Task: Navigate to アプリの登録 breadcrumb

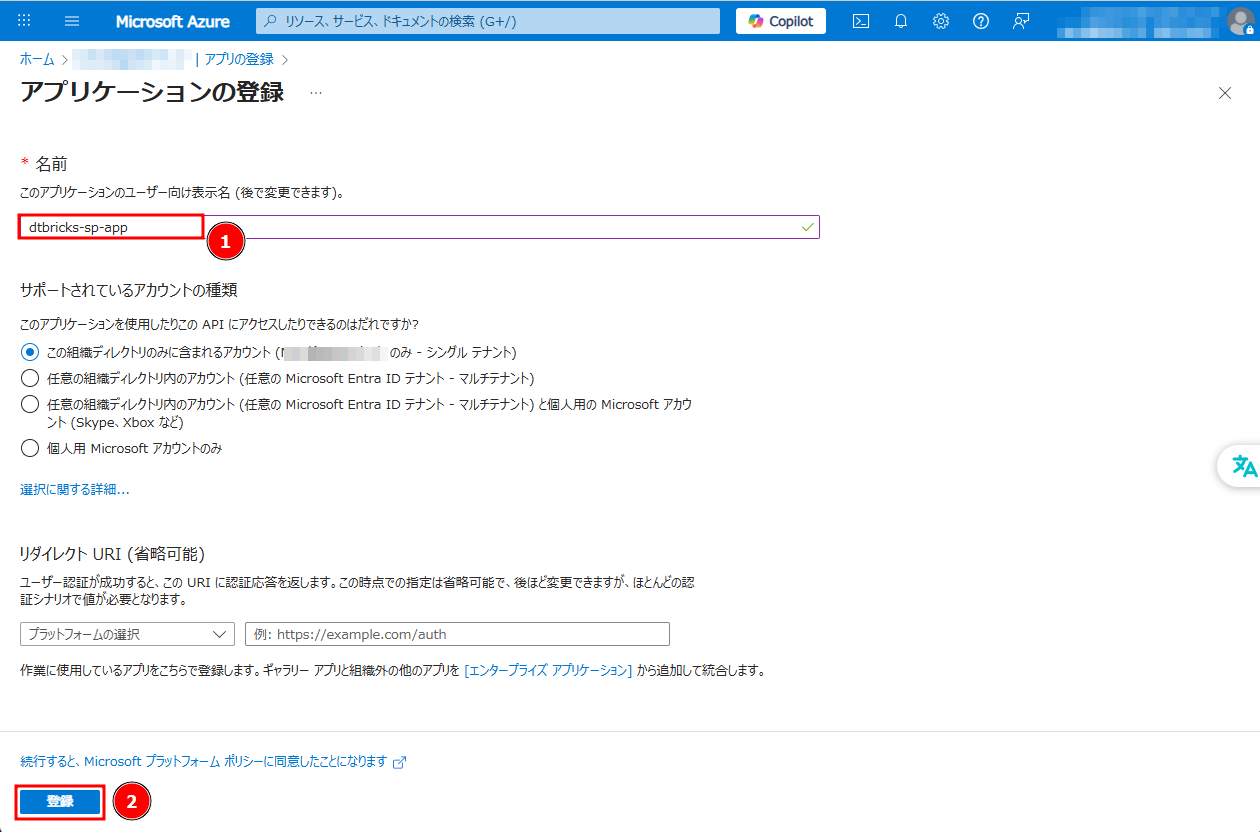Action: pos(239,60)
